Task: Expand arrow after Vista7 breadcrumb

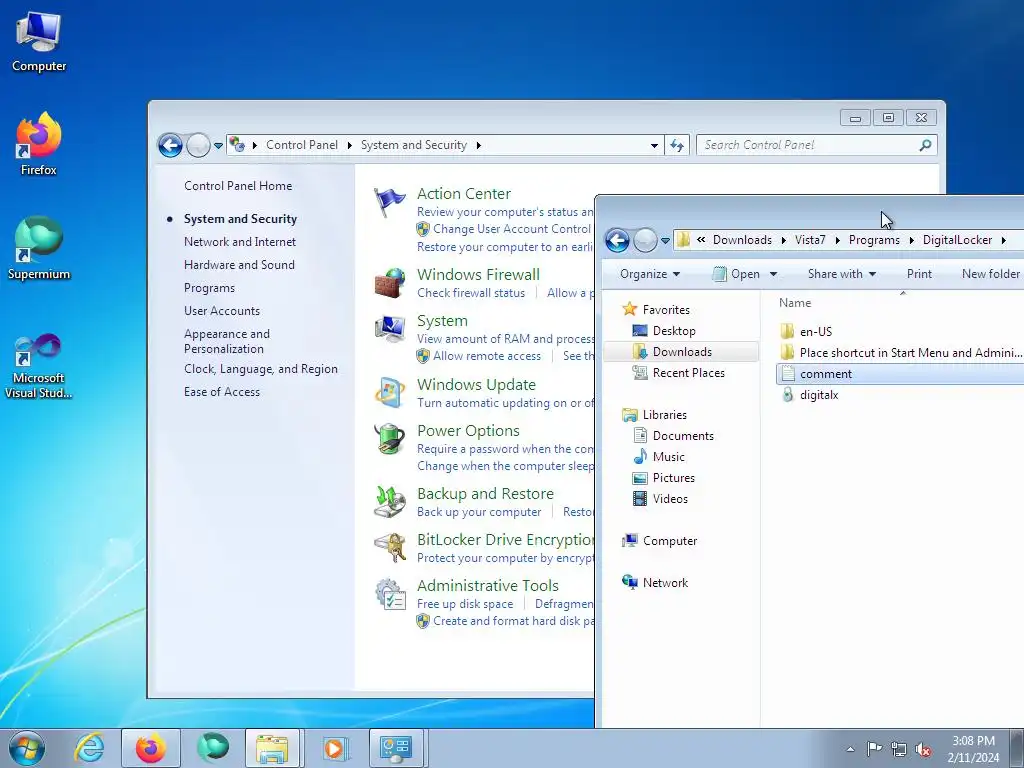Action: 837,240
